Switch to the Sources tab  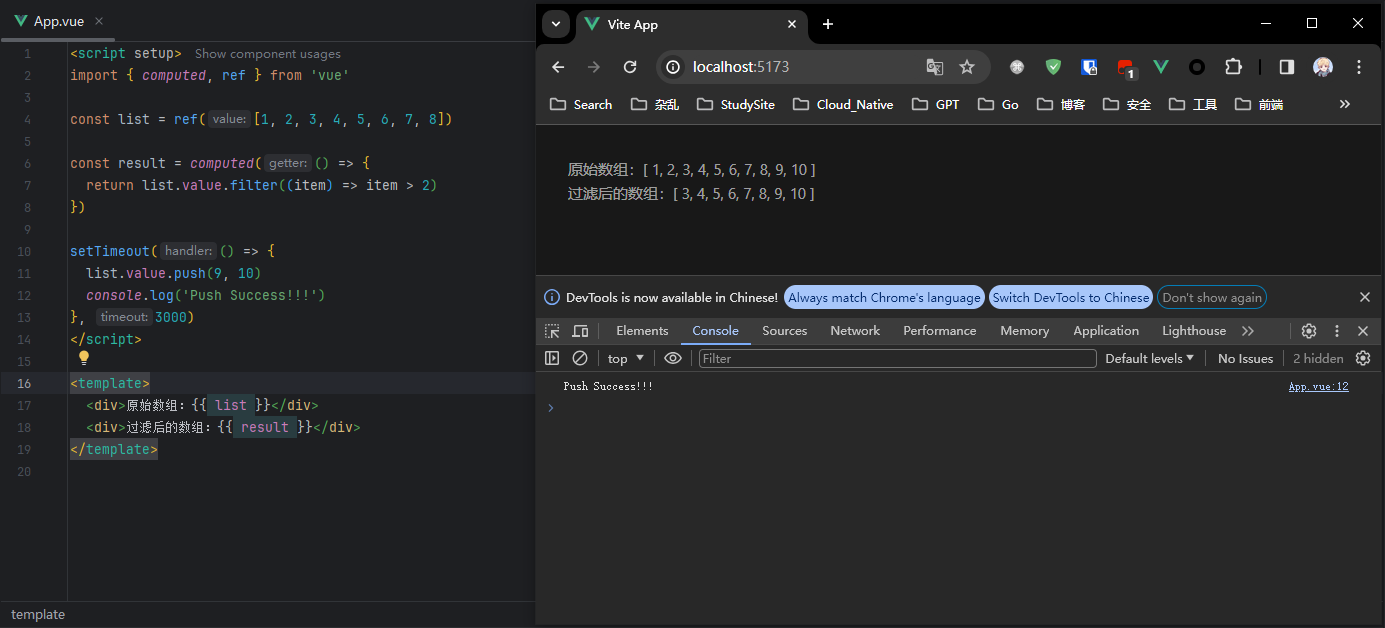tap(785, 331)
